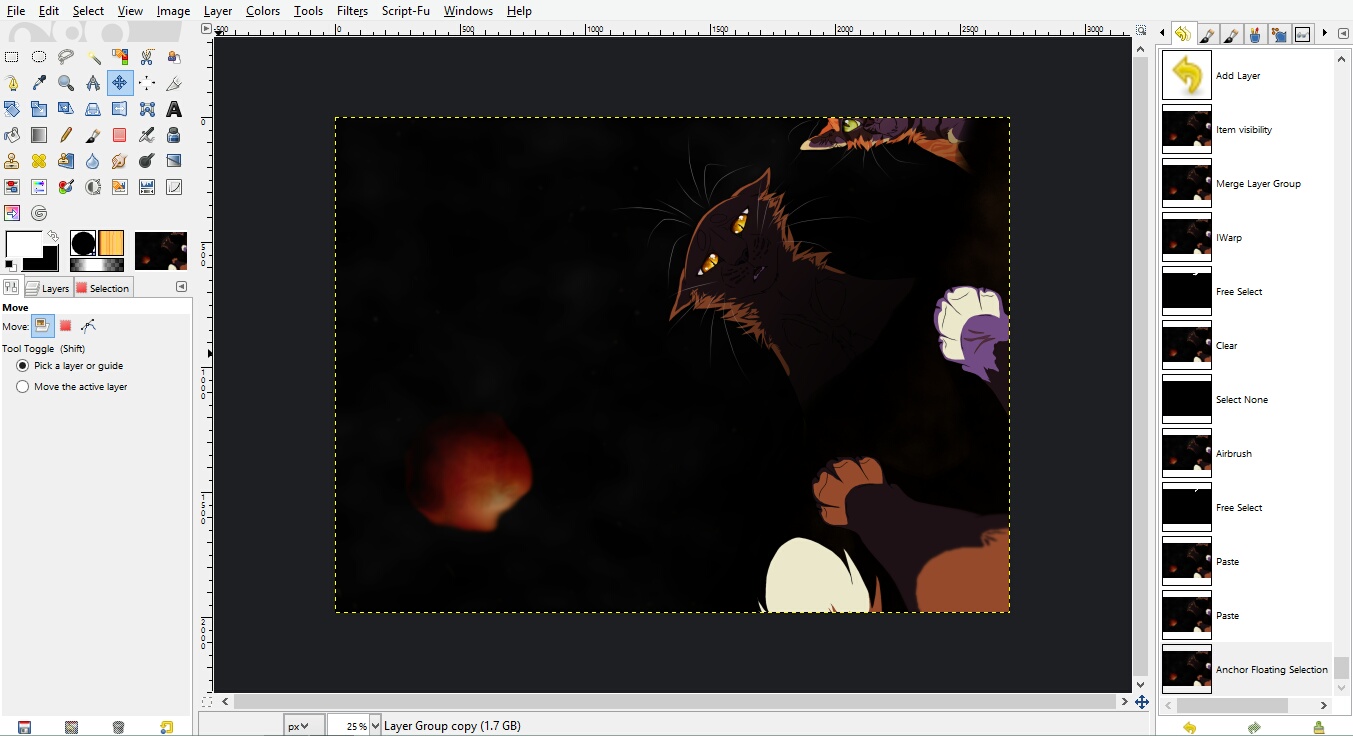Set Move mode to layer
This screenshot has height=736, width=1353.
point(42,326)
